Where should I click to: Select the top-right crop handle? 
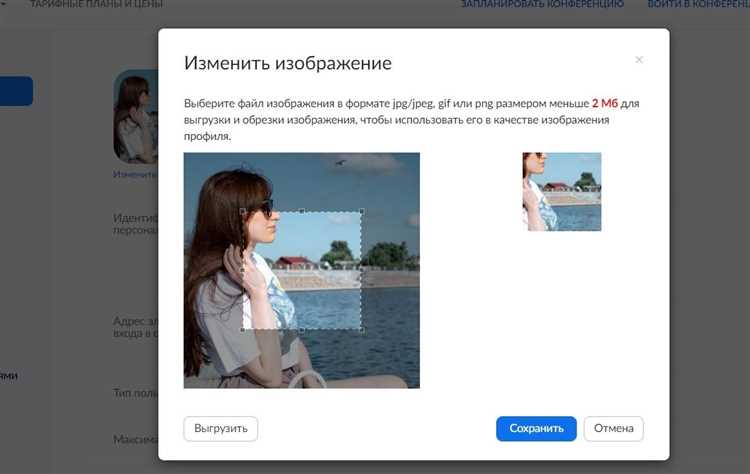point(362,211)
